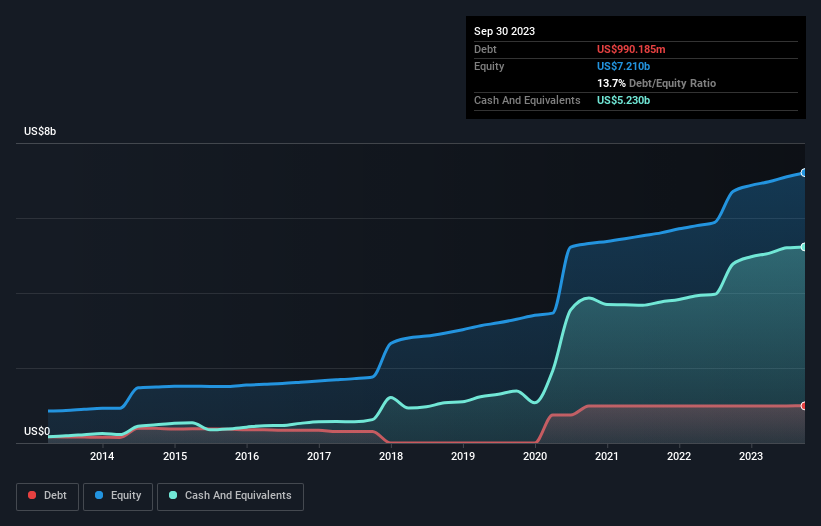Image resolution: width=821 pixels, height=526 pixels.
Task: Select the teal Cash endpoint marker
Action: 804,247
